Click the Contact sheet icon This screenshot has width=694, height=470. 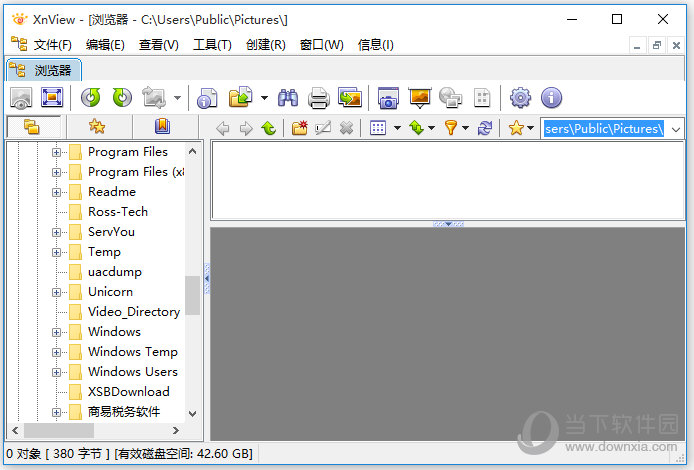[x=482, y=98]
